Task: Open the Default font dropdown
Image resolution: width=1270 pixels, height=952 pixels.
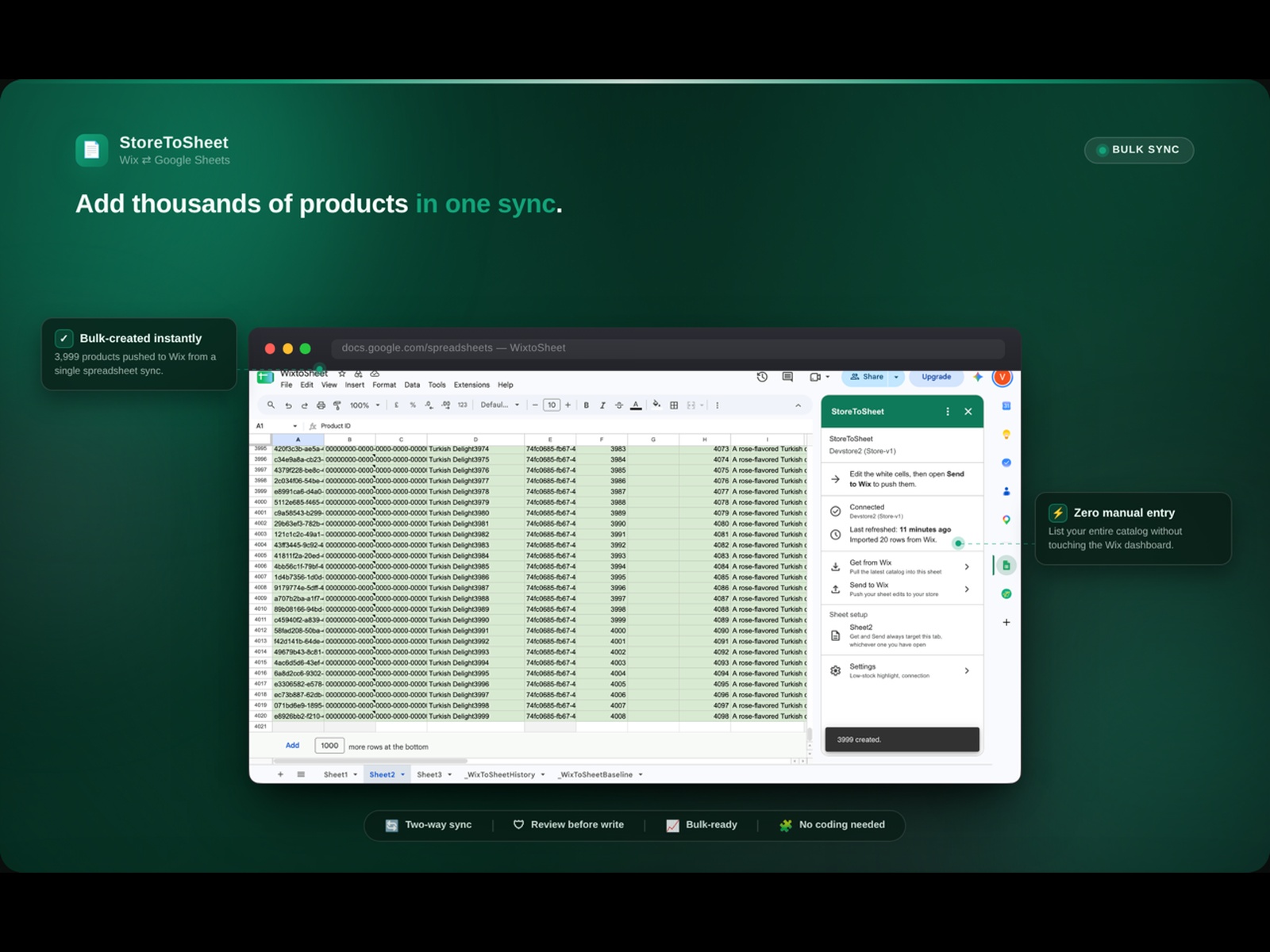Action: [x=500, y=405]
